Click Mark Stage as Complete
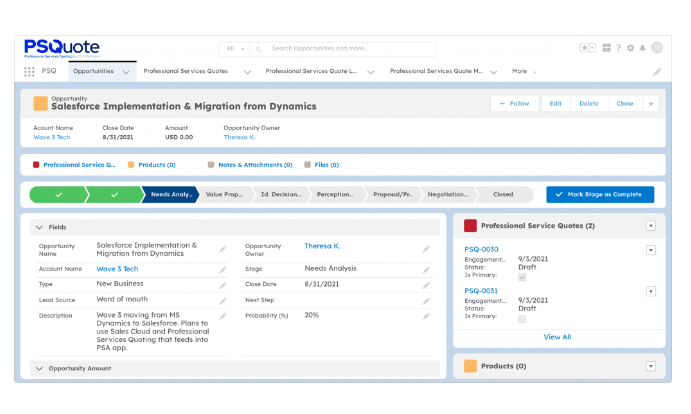This screenshot has height=414, width=691. click(600, 194)
